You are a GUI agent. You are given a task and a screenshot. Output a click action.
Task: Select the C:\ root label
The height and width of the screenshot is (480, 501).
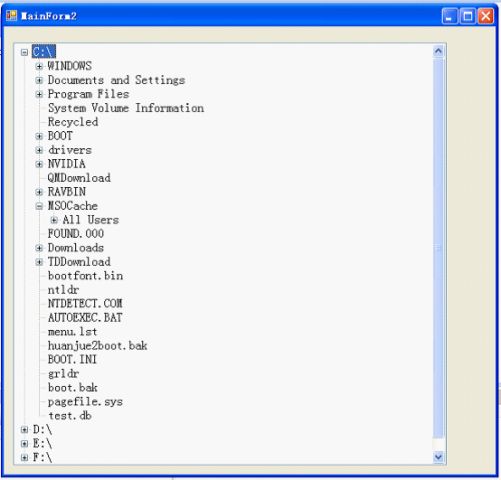44,52
